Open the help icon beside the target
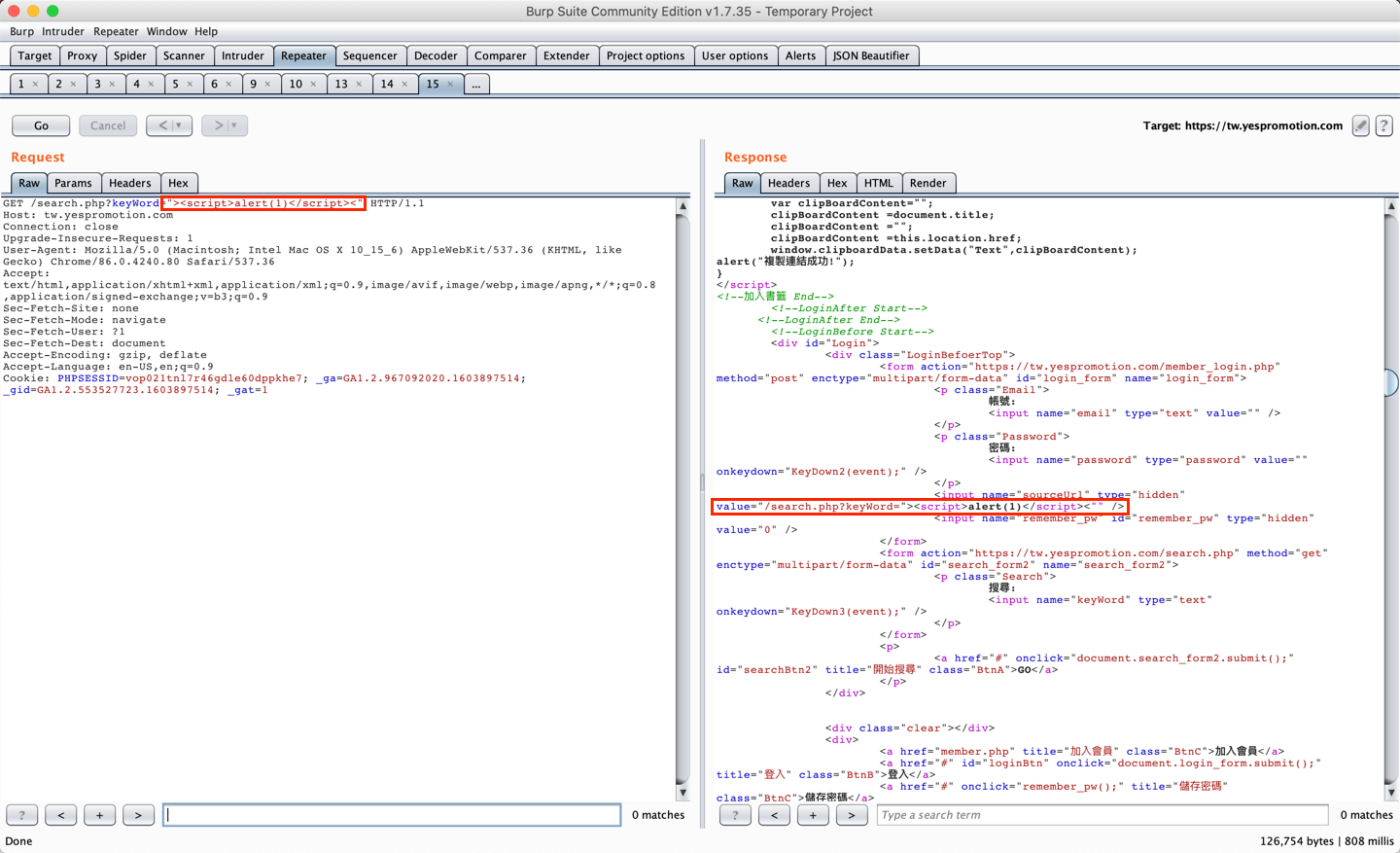The width and height of the screenshot is (1400, 853). coord(1383,125)
